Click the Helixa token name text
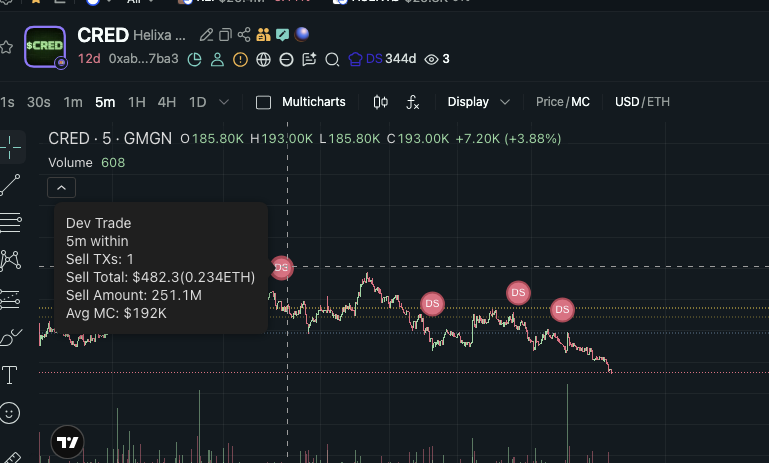 [159, 35]
